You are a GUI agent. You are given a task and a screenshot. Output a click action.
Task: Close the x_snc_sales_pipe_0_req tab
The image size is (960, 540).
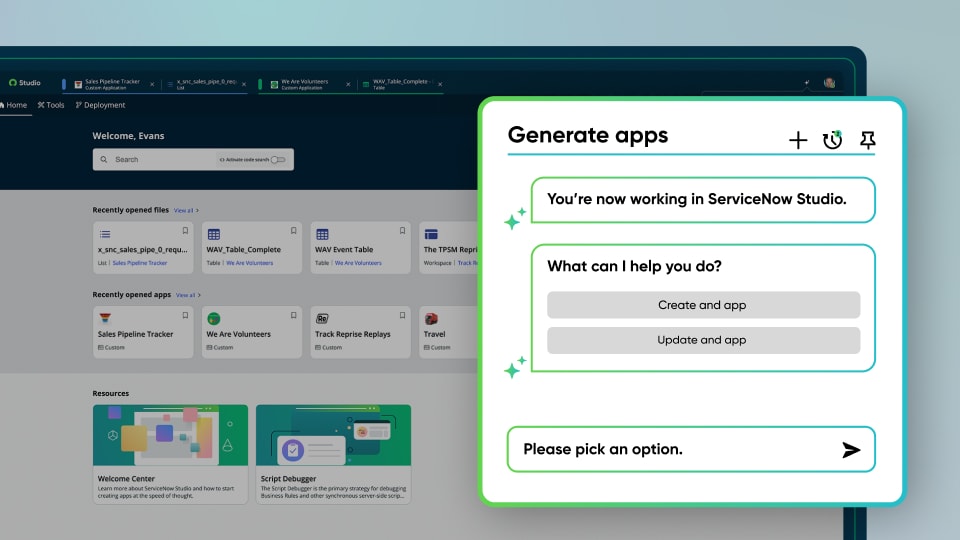[244, 84]
